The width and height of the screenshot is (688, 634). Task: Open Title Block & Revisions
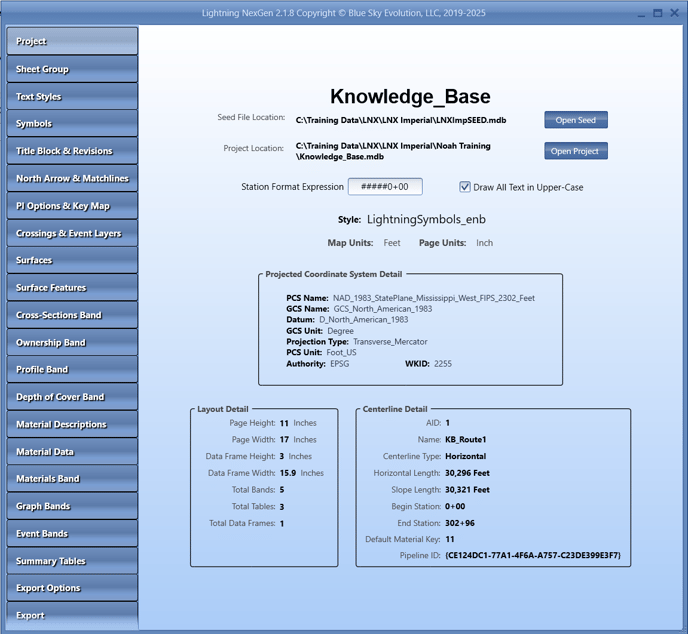(72, 151)
